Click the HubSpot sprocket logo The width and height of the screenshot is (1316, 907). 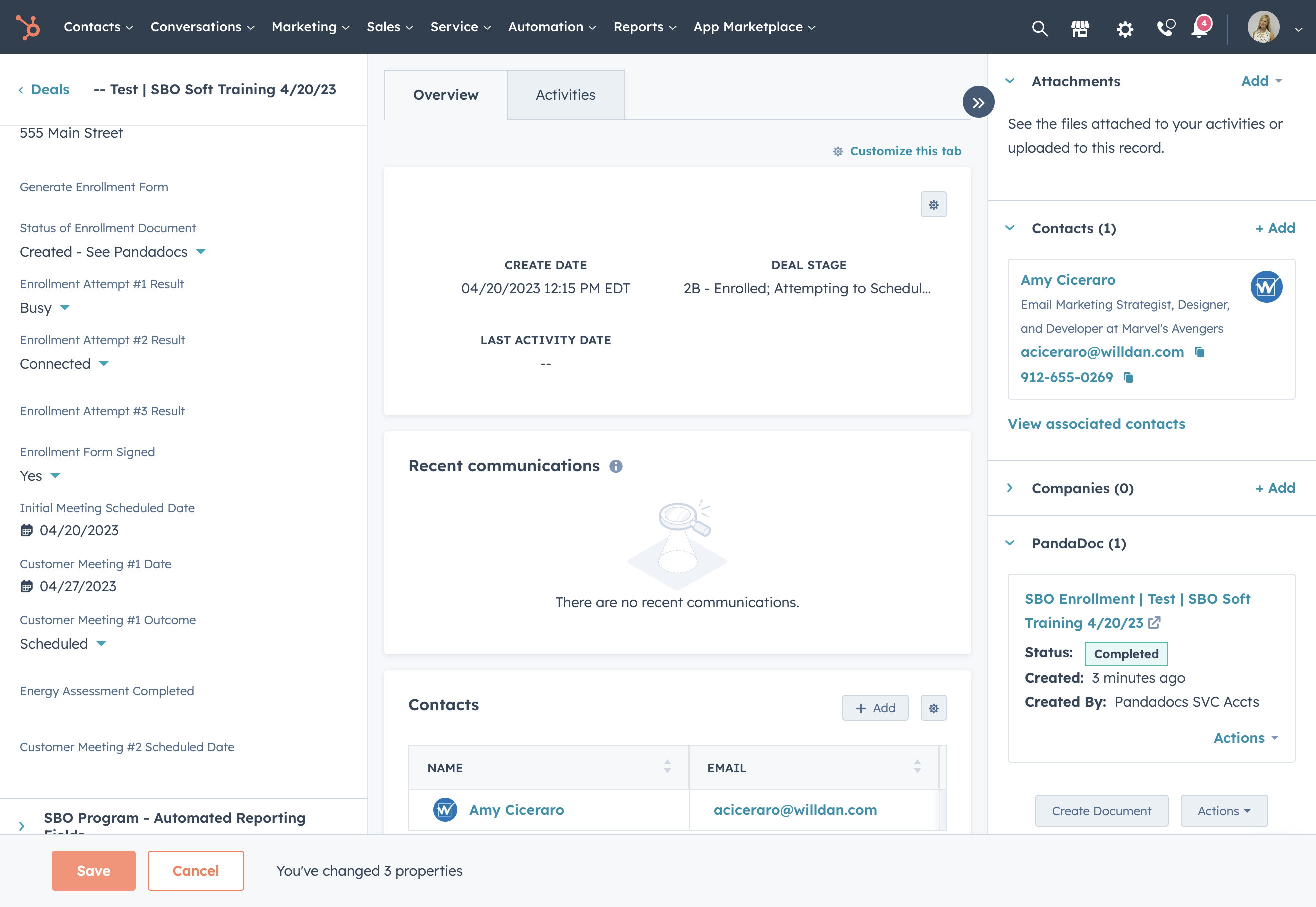[27, 27]
